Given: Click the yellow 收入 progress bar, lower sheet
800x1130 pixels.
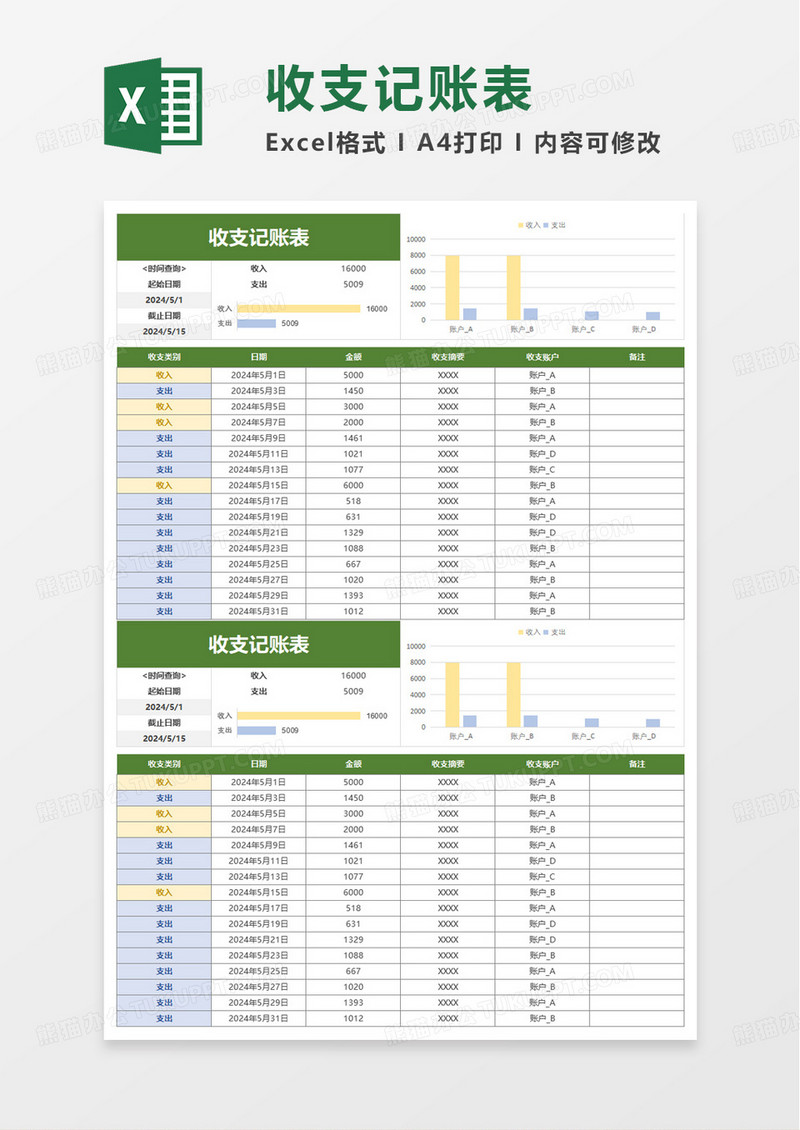Looking at the screenshot, I should coord(298,716).
